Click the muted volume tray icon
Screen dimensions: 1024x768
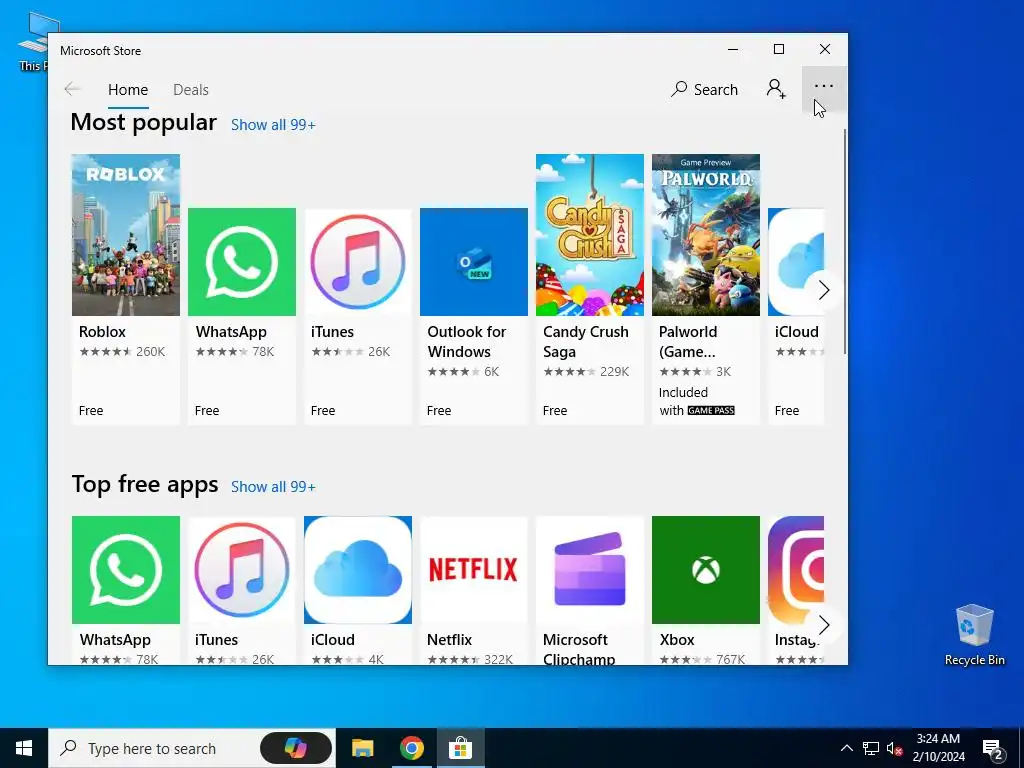894,748
